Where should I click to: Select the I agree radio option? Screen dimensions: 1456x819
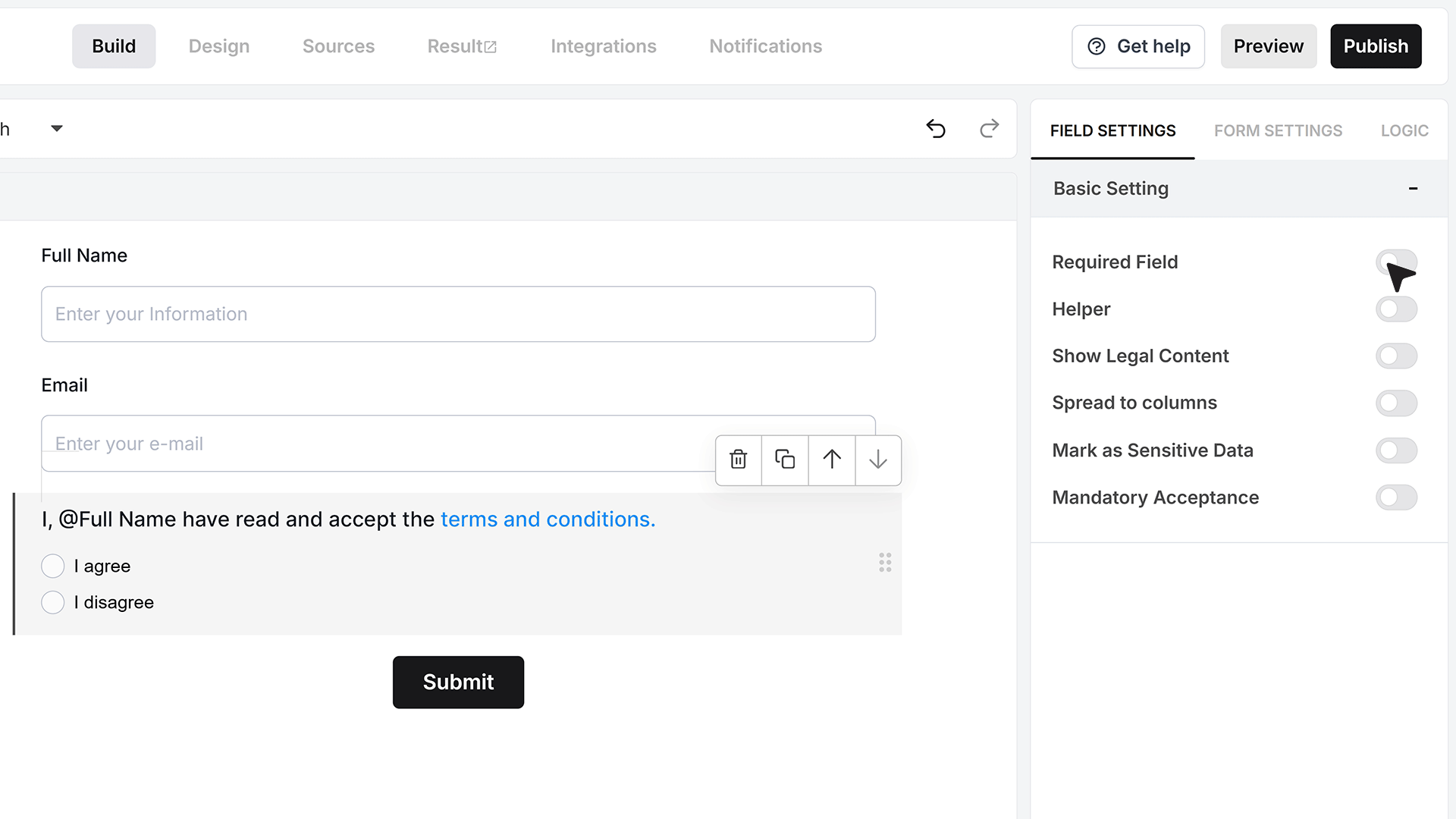tap(53, 566)
